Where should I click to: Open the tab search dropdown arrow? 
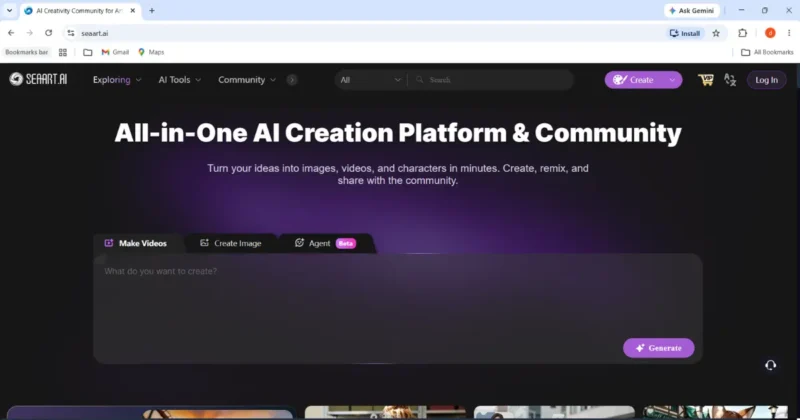(x=9, y=10)
